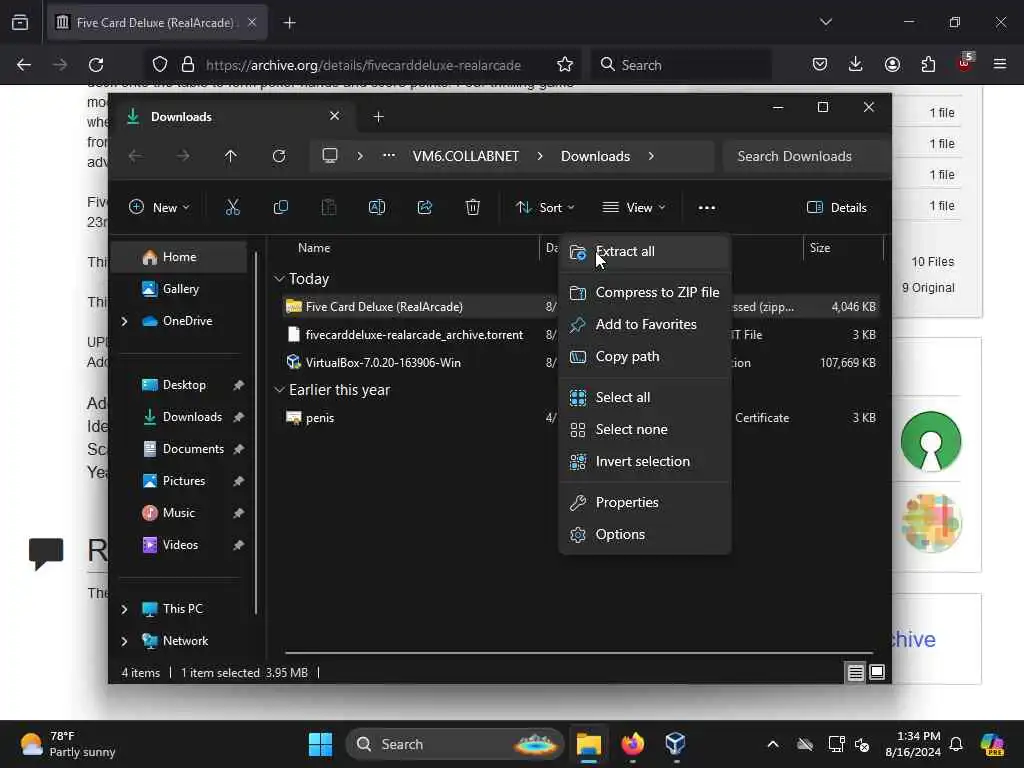The height and width of the screenshot is (768, 1024).
Task: Expand the OneDrive tree node
Action: click(x=124, y=321)
